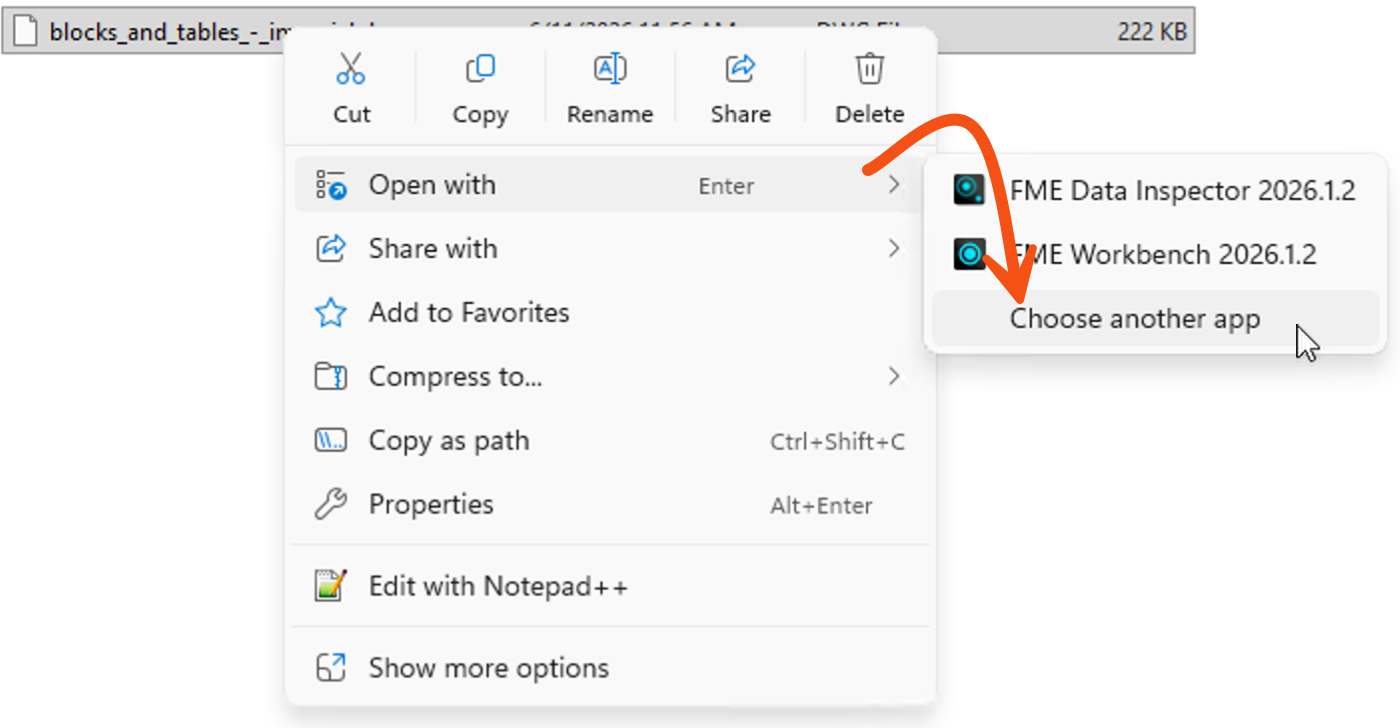Click the Show more options icon
The width and height of the screenshot is (1400, 728).
(331, 668)
